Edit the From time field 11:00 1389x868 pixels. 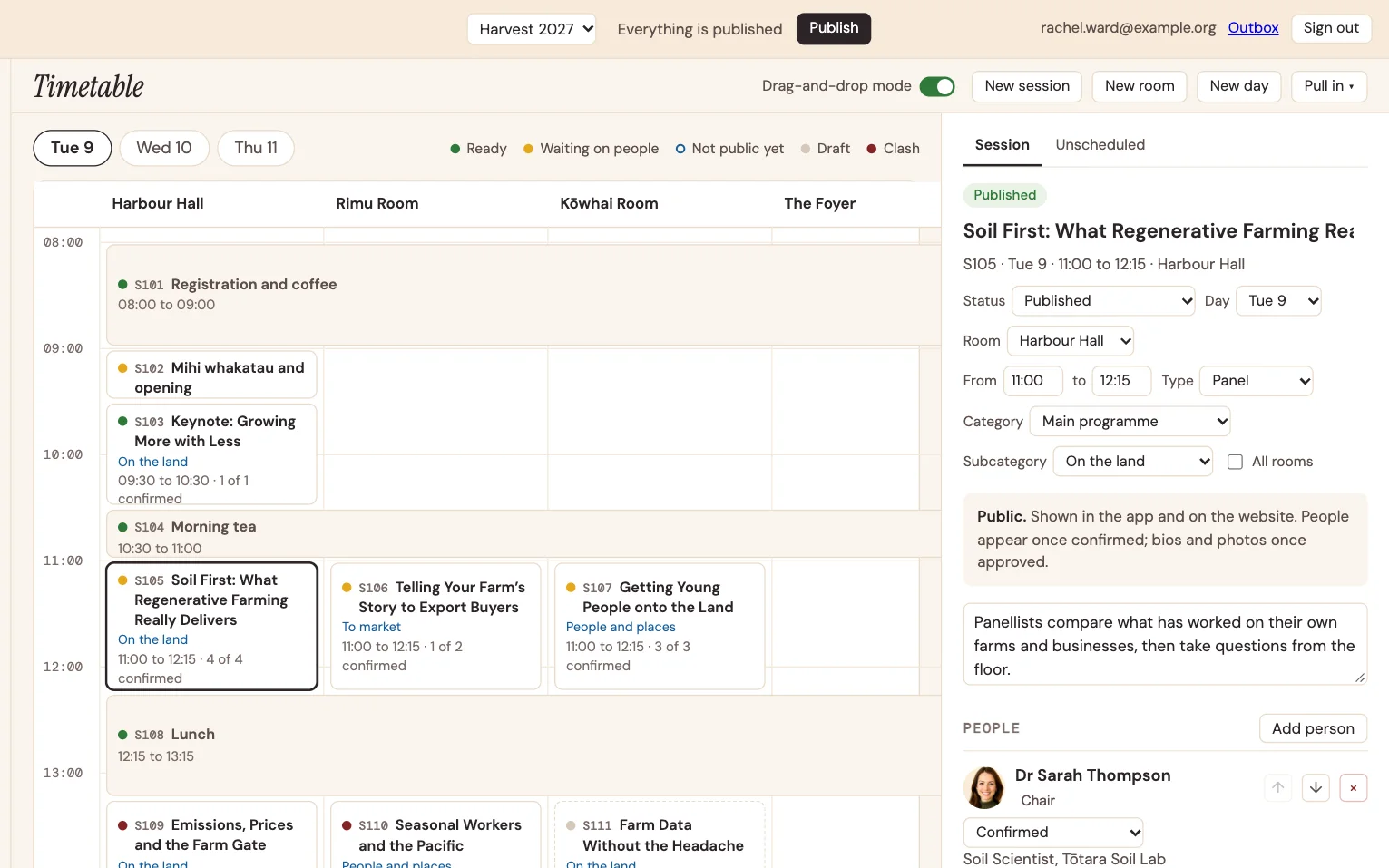tap(1033, 381)
